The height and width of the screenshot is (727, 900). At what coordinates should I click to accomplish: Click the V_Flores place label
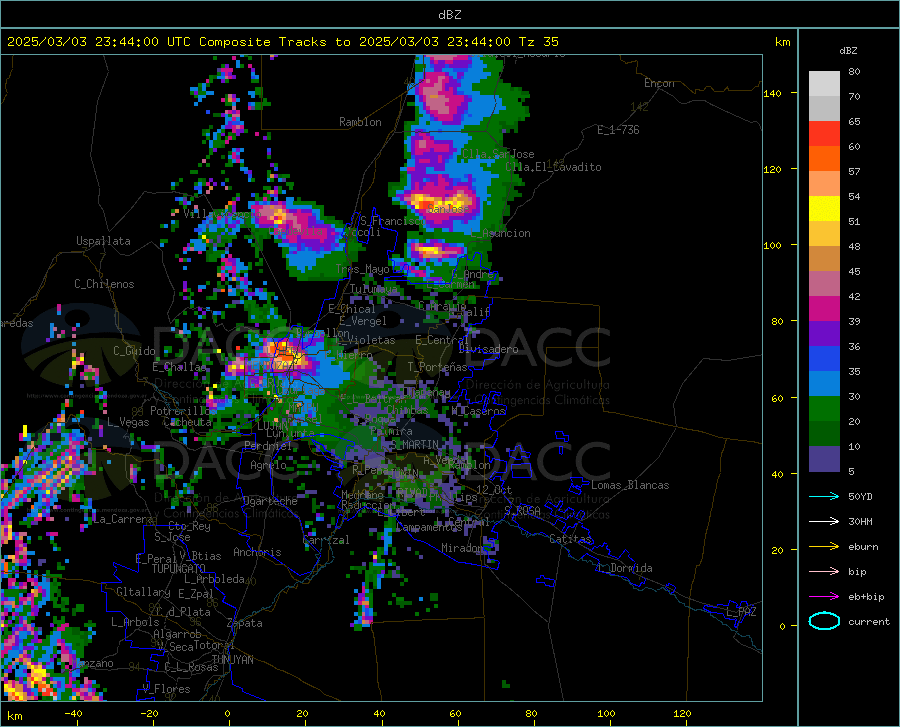click(x=166, y=689)
